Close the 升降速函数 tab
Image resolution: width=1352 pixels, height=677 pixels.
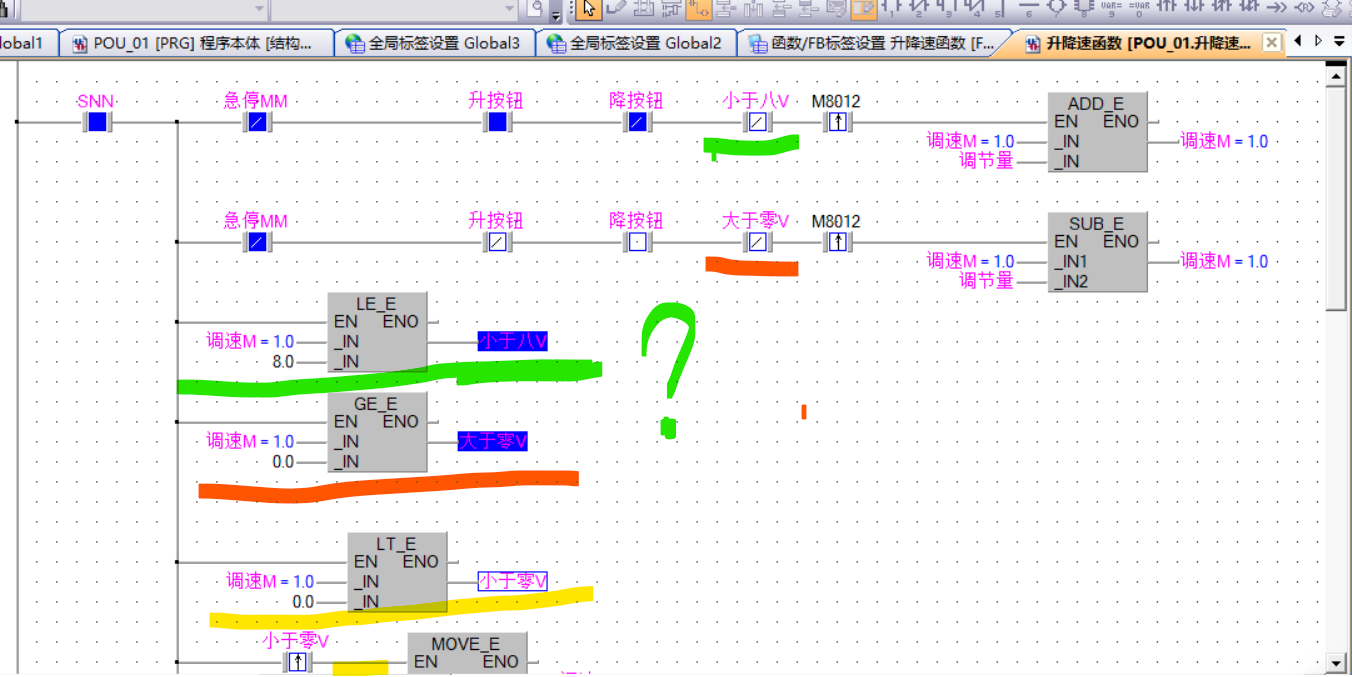coord(1271,43)
